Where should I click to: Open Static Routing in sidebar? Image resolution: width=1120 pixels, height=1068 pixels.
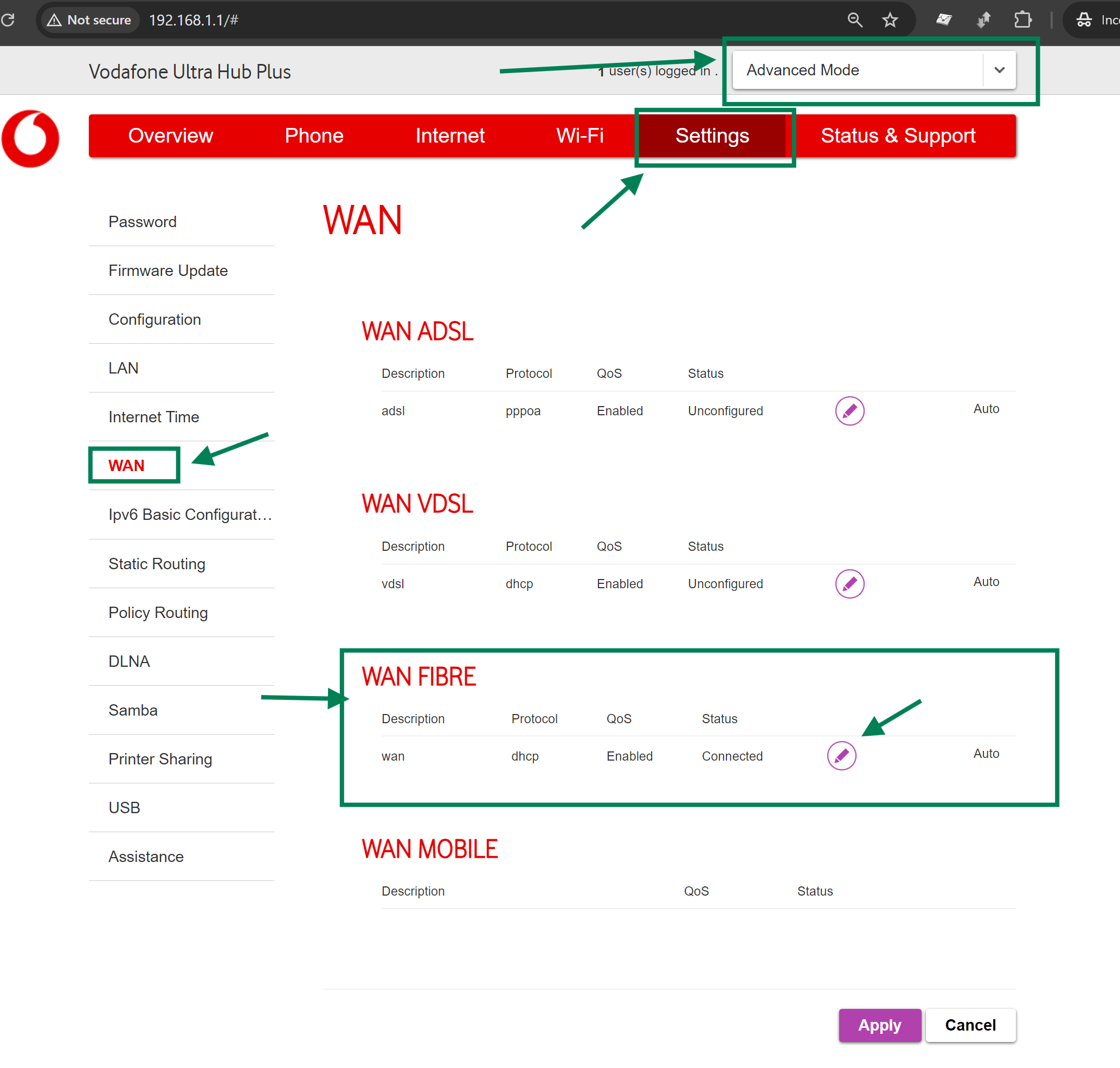coord(181,564)
